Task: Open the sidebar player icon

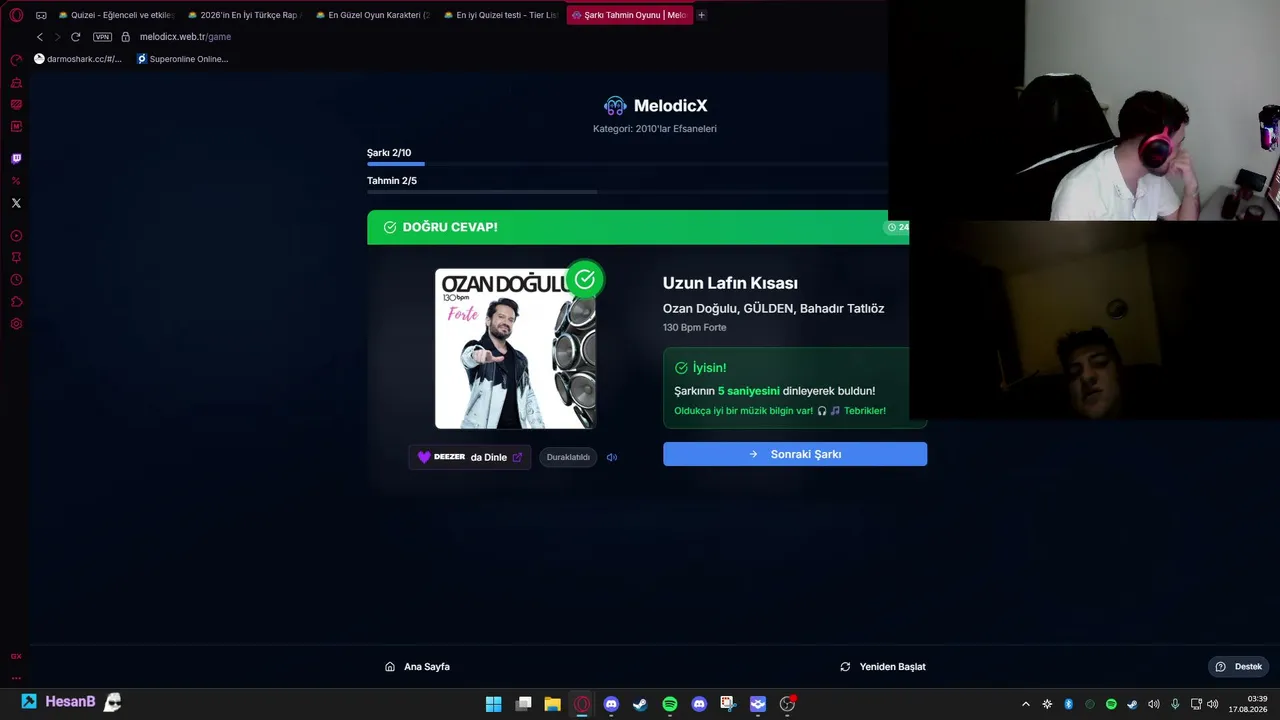Action: coord(16,236)
